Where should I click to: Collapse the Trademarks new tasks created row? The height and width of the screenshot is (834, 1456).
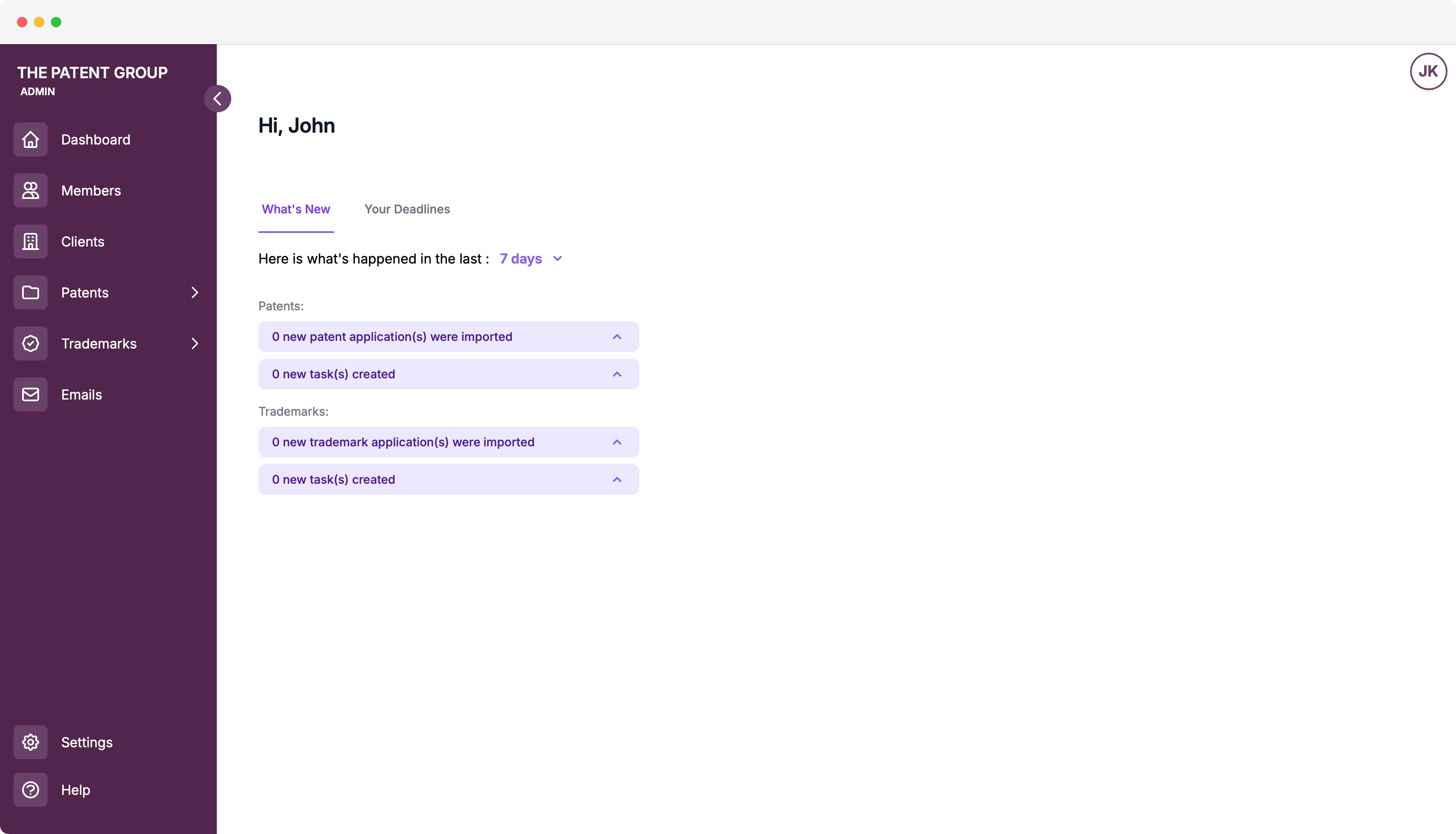click(x=448, y=479)
